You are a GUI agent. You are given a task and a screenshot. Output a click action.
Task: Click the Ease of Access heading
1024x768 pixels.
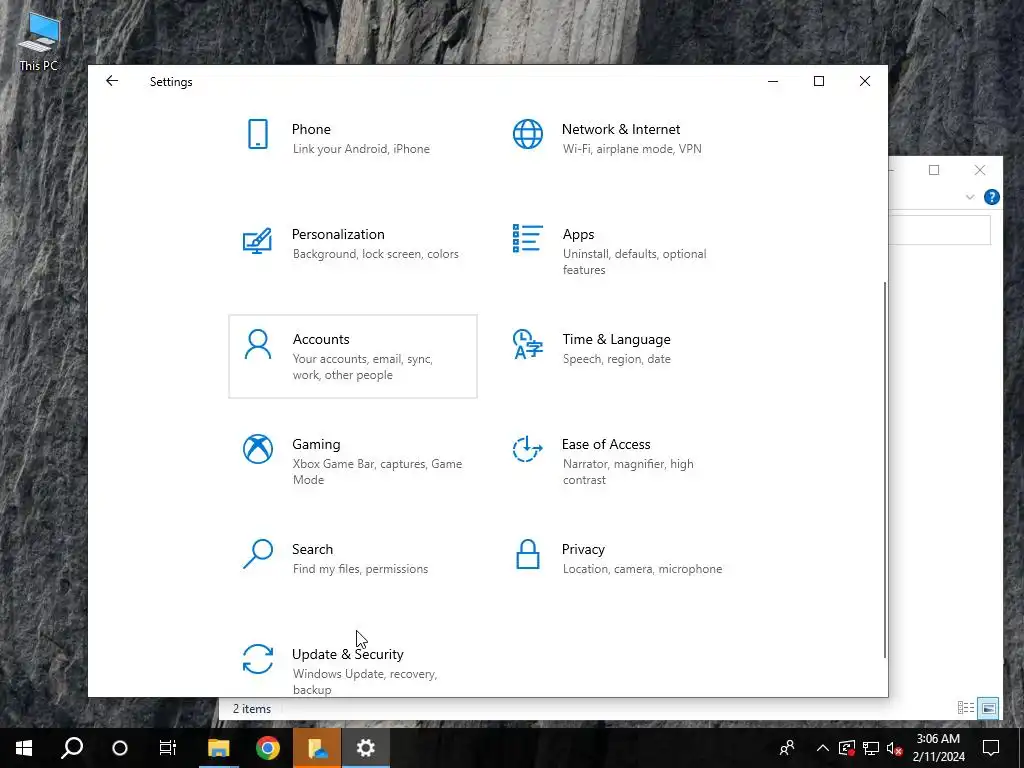(x=606, y=444)
